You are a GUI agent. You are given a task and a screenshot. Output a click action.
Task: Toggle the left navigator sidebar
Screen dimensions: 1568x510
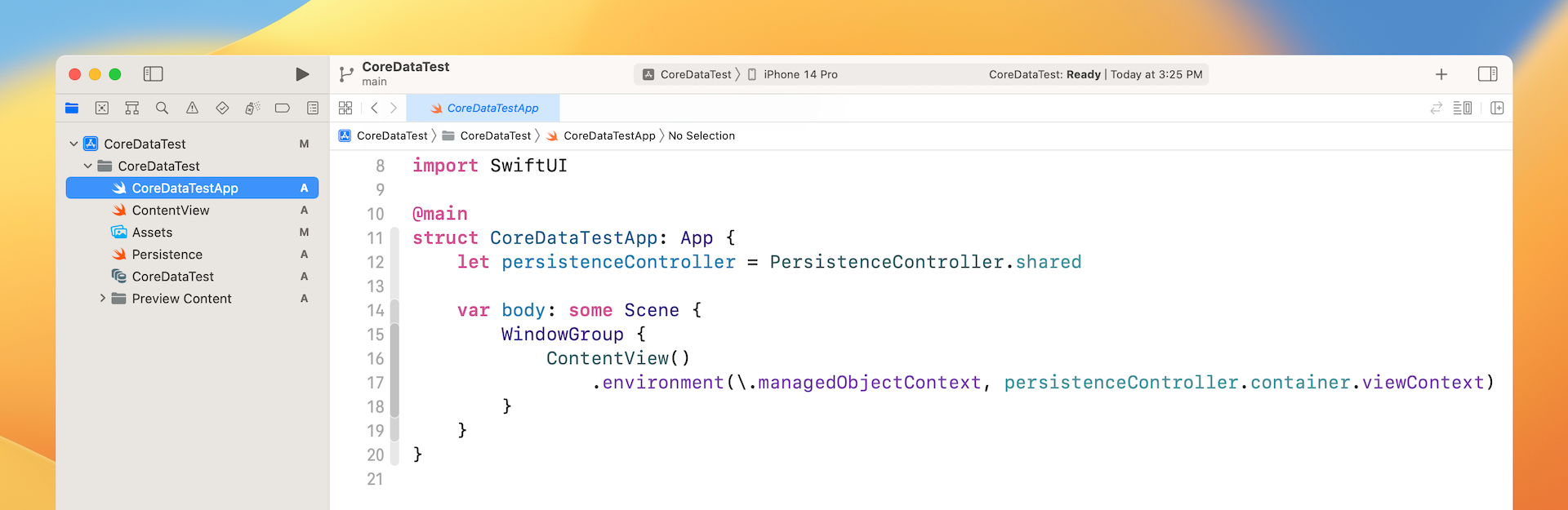[154, 74]
